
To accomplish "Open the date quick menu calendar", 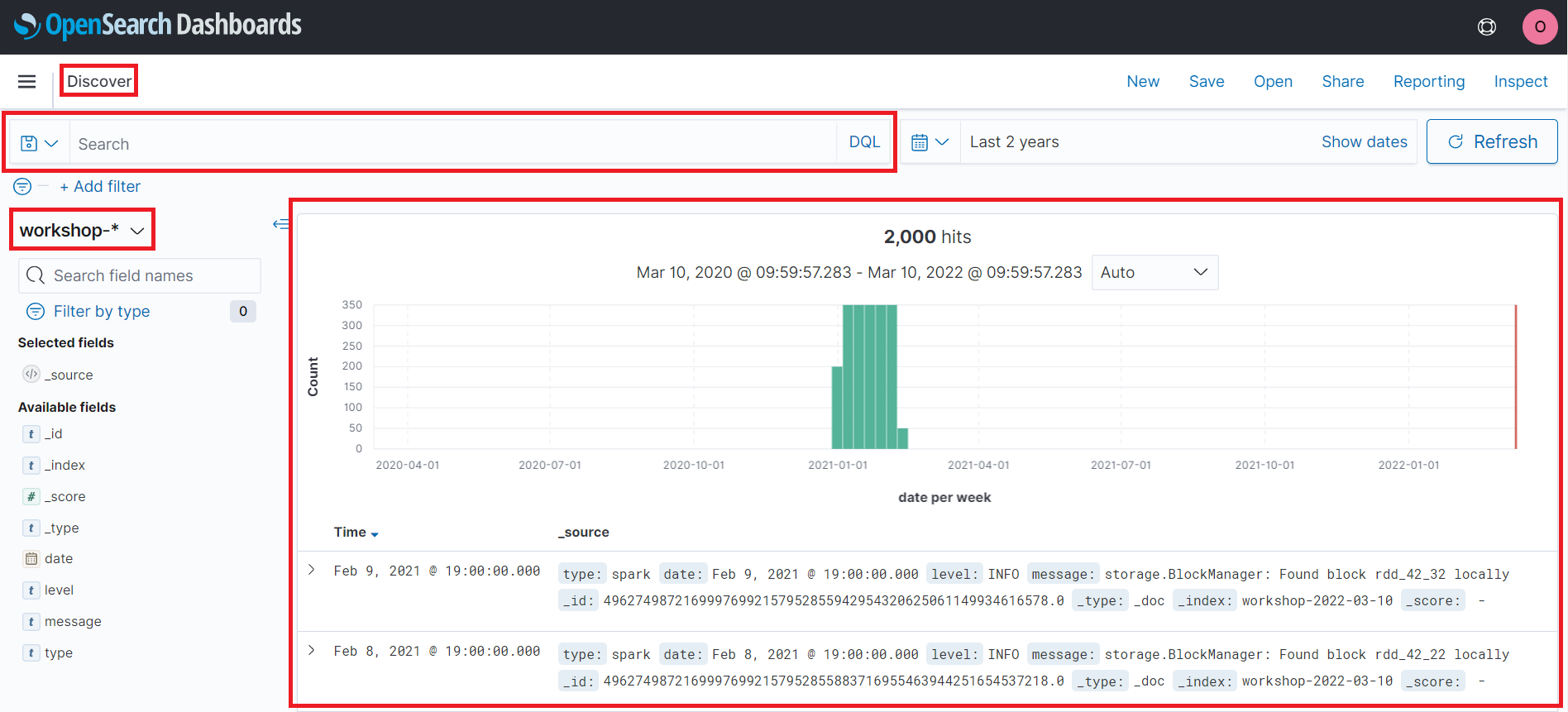I will [x=930, y=142].
